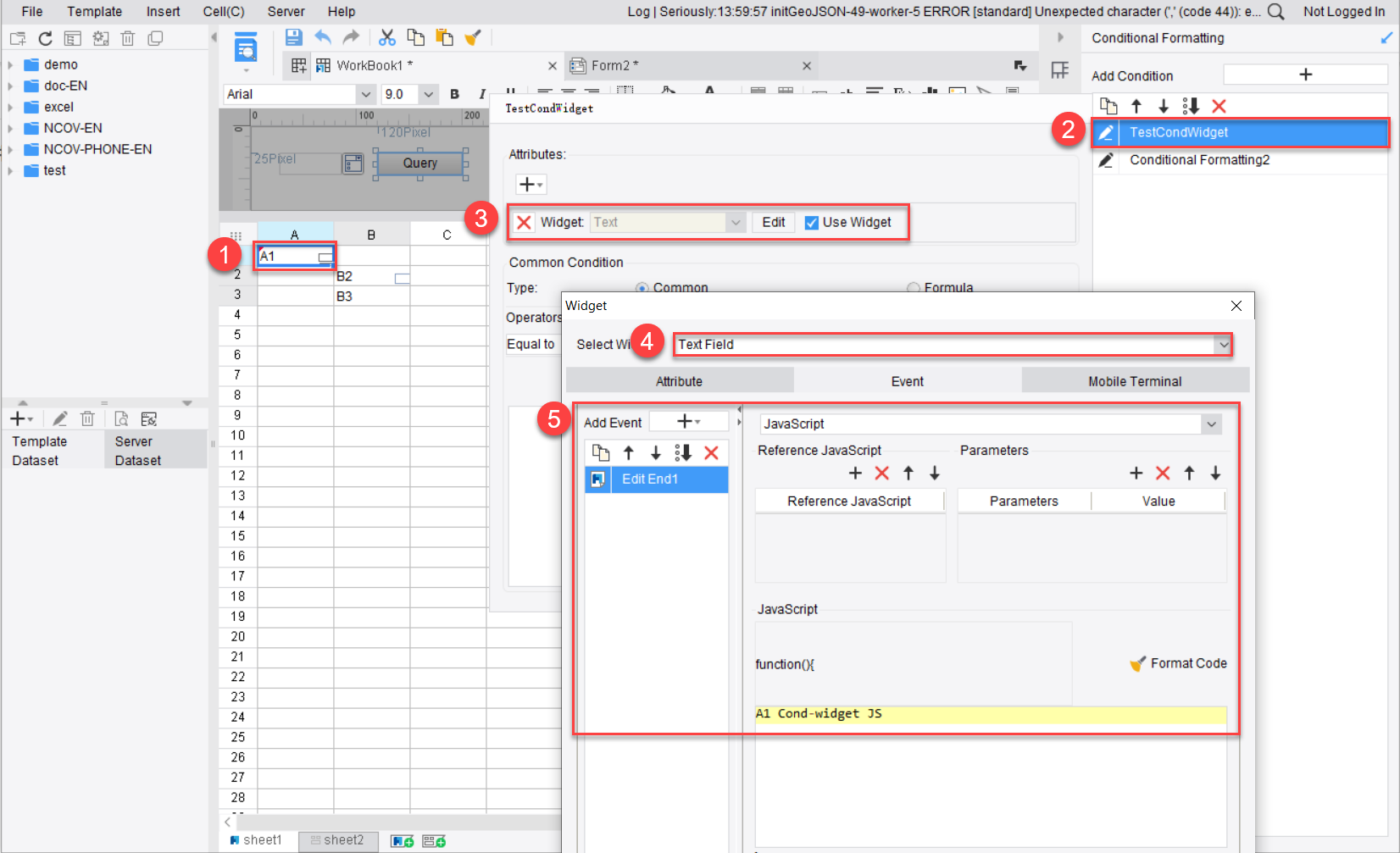Screen dimensions: 1400x853
Task: Delete the selected conditional formatting rule
Action: point(1219,106)
